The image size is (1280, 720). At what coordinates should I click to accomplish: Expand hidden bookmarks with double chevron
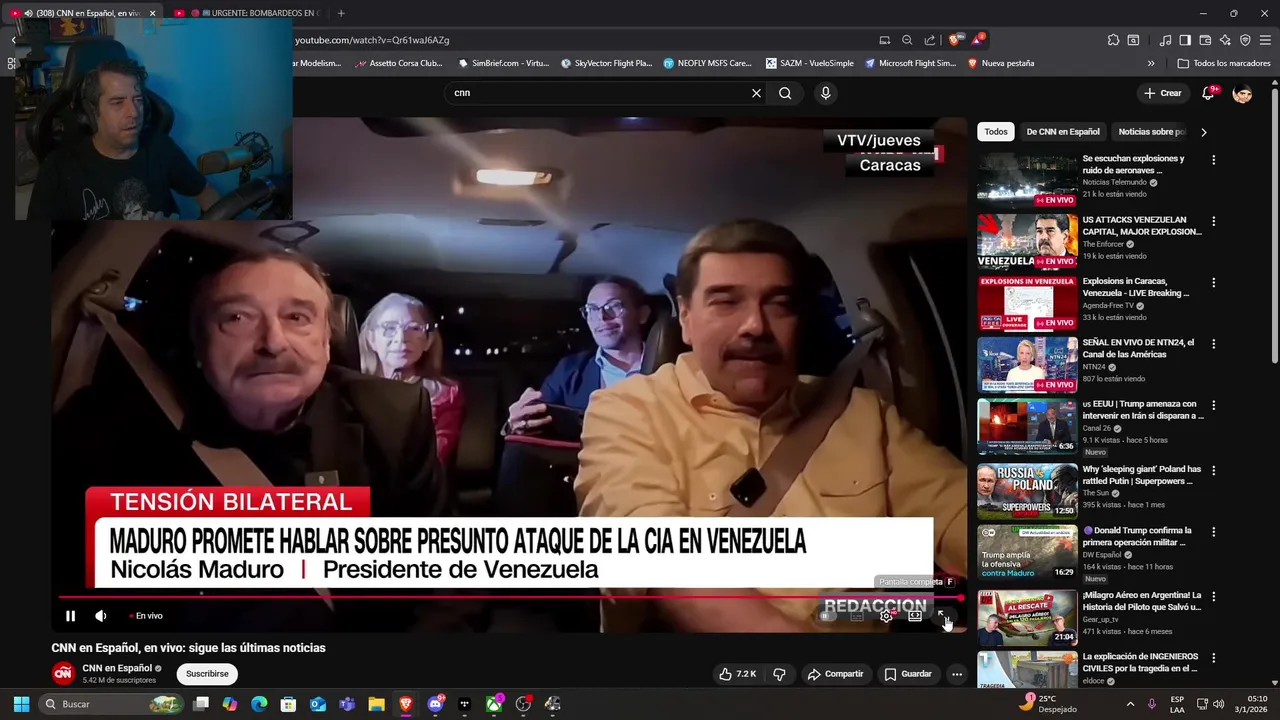tap(1151, 63)
